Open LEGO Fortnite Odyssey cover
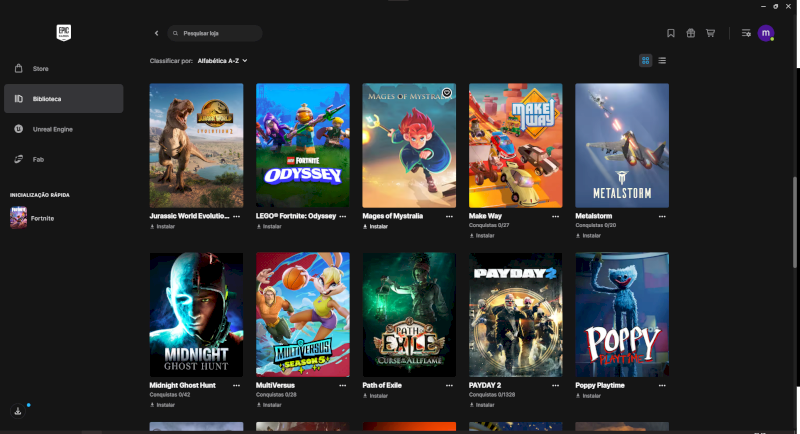Image resolution: width=800 pixels, height=434 pixels. coord(303,145)
